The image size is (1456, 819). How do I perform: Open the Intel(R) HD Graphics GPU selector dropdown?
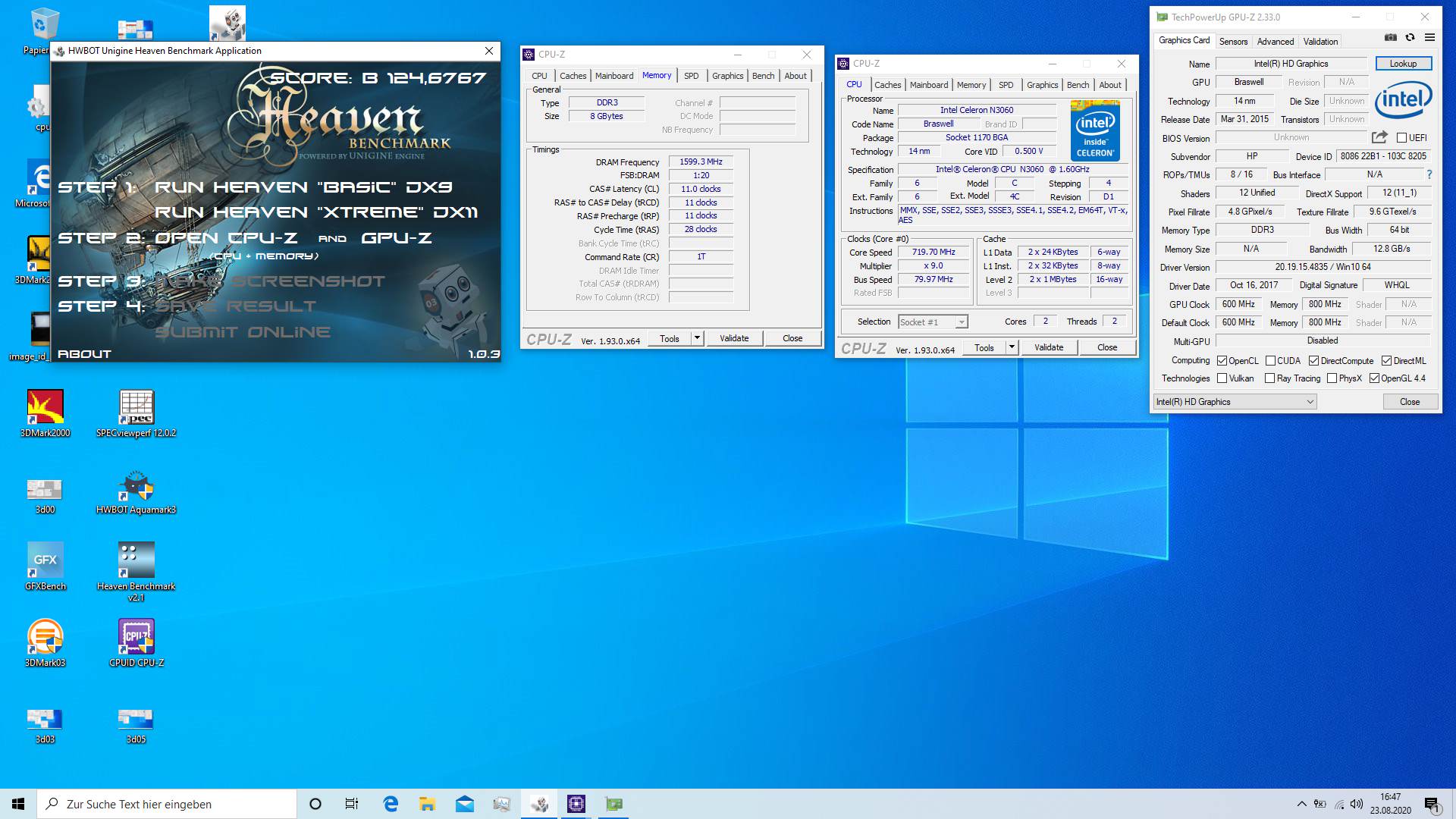coord(1235,402)
